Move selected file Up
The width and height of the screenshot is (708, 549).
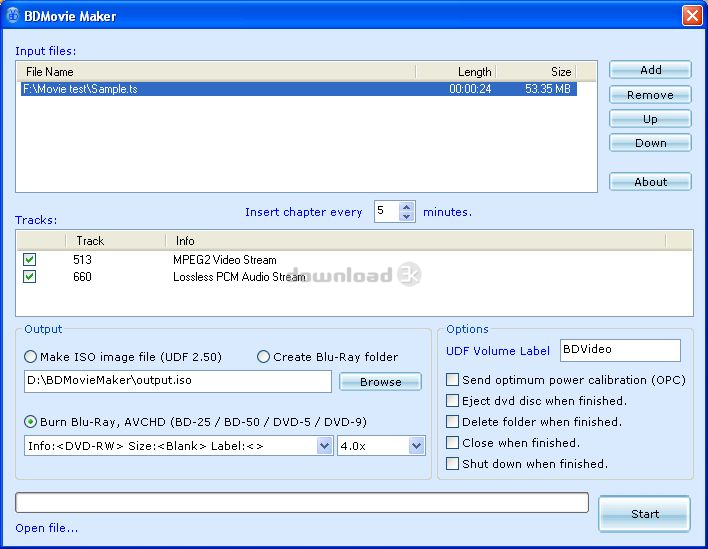(x=650, y=119)
